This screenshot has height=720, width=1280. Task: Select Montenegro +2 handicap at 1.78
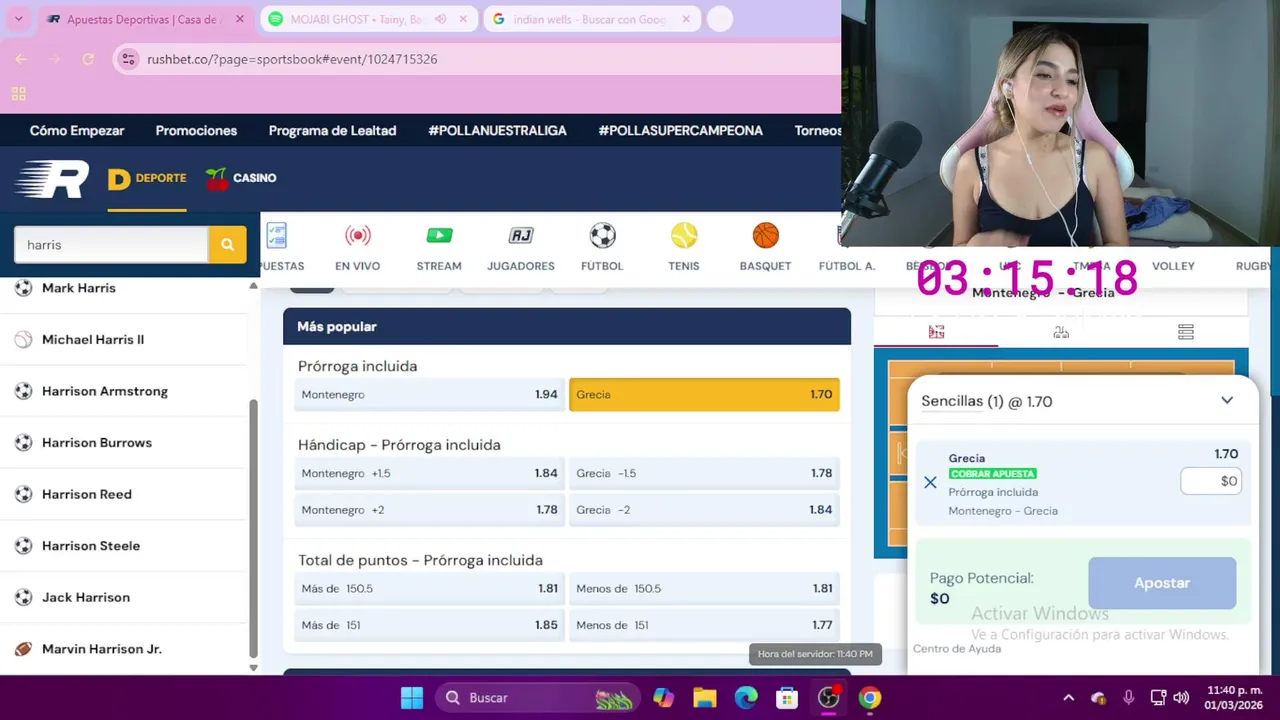point(430,510)
